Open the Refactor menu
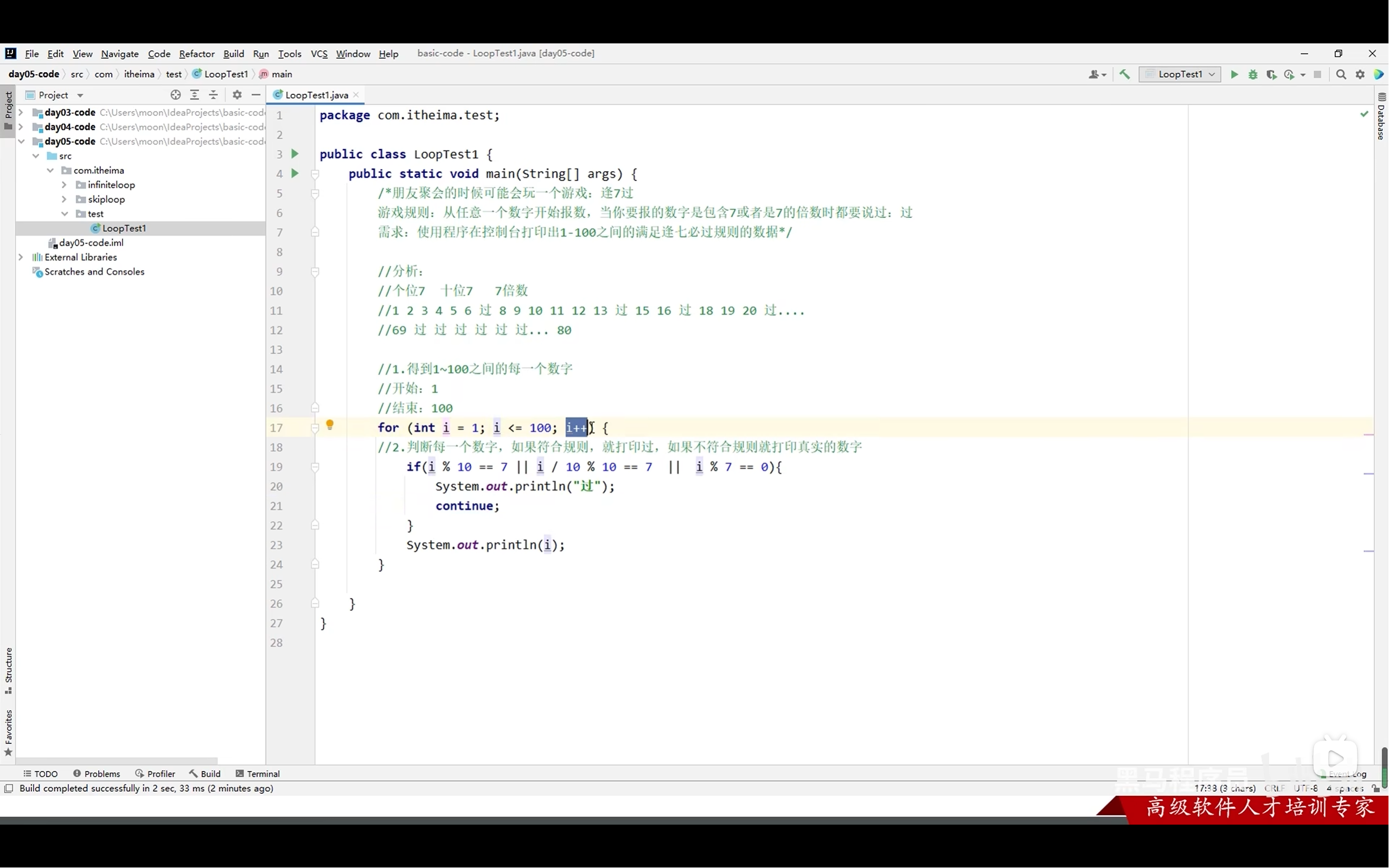Image resolution: width=1389 pixels, height=868 pixels. [196, 54]
